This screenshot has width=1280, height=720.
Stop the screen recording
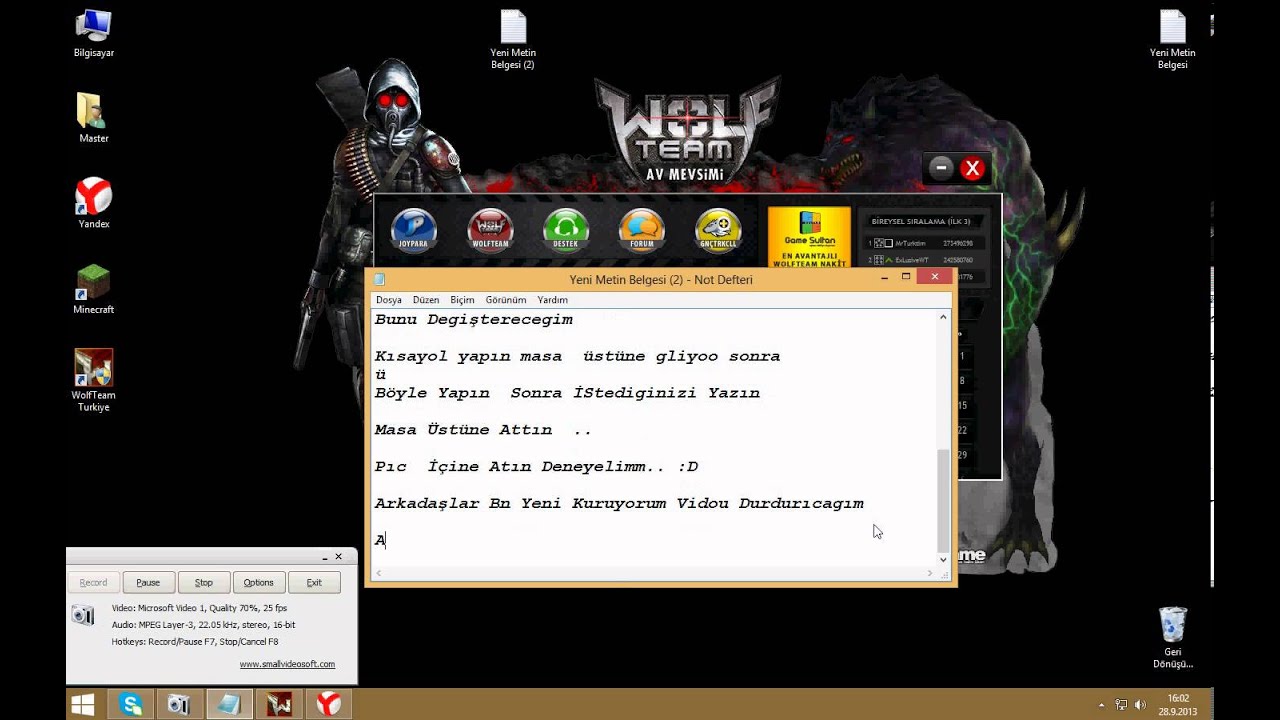(203, 582)
